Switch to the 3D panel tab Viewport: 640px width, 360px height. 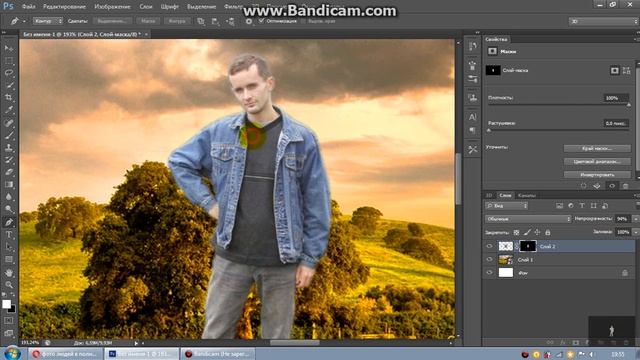pyautogui.click(x=489, y=196)
